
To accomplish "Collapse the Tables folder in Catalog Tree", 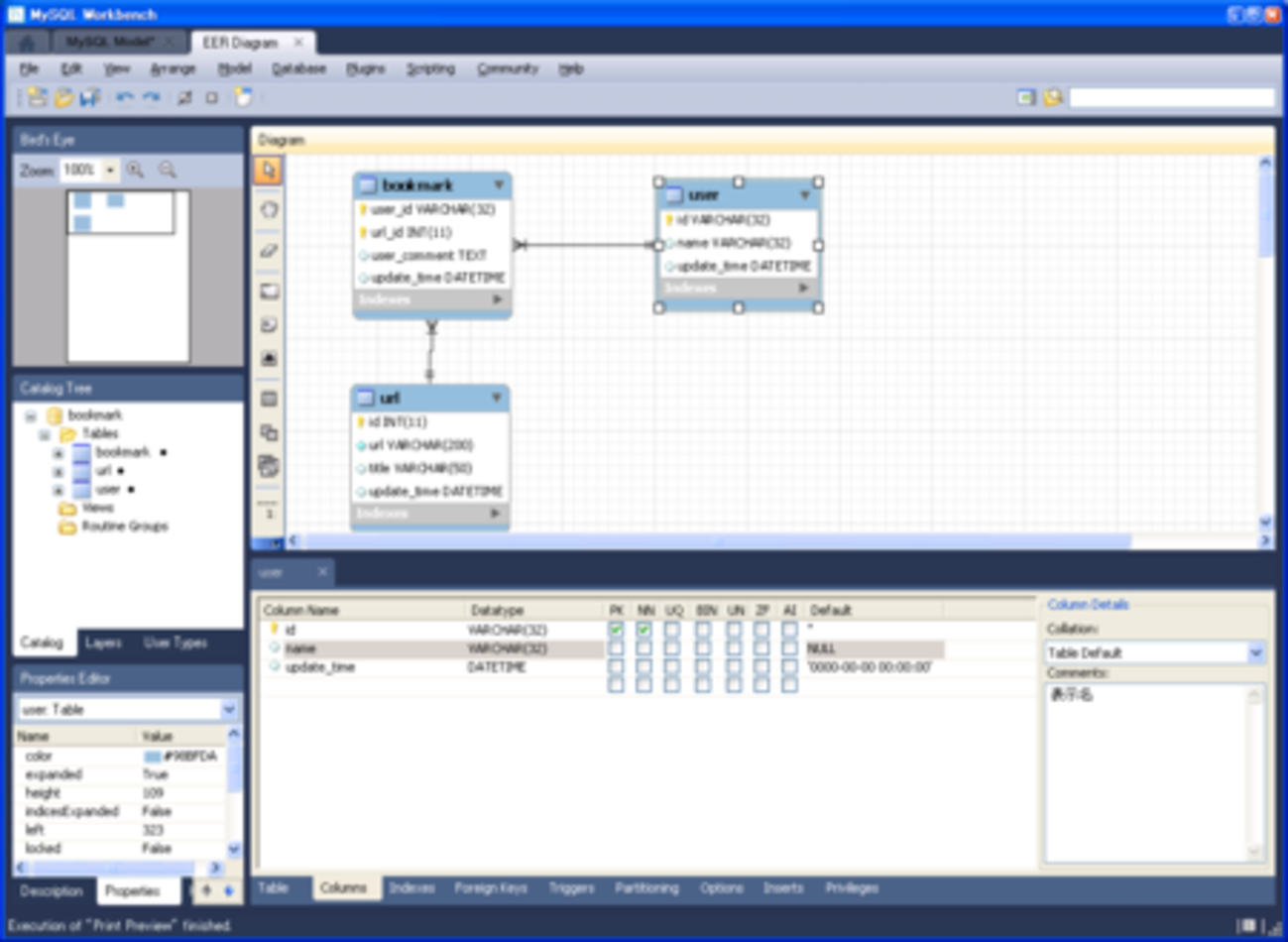I will coord(45,435).
